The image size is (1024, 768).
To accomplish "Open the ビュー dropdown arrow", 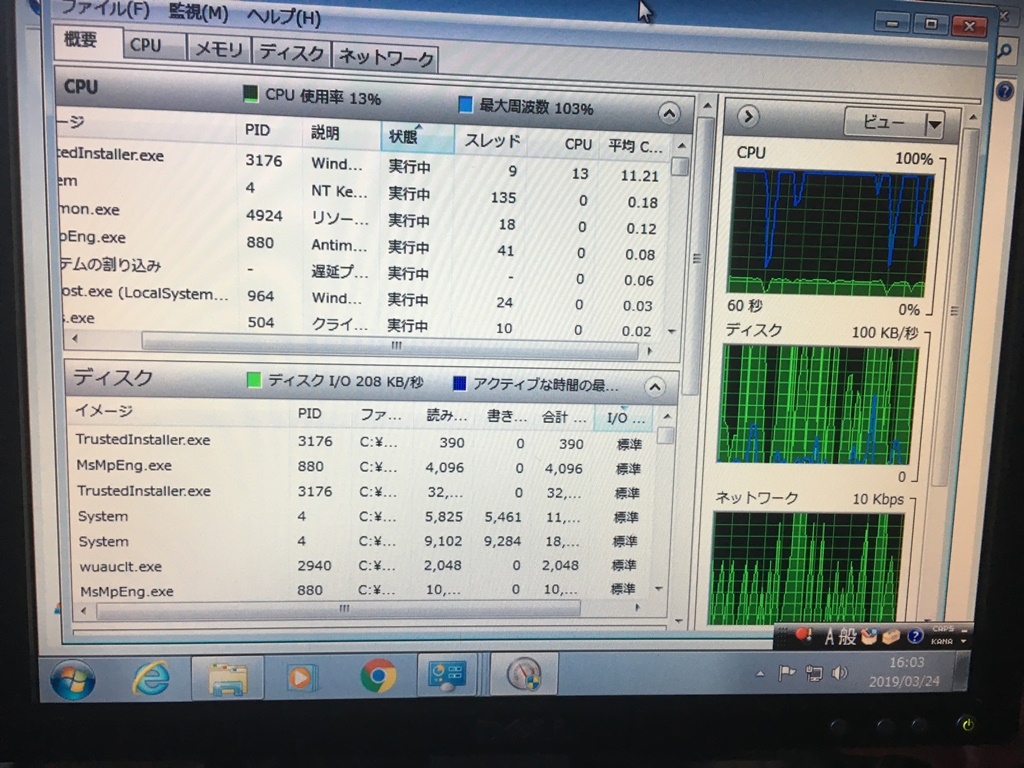I will pos(934,124).
